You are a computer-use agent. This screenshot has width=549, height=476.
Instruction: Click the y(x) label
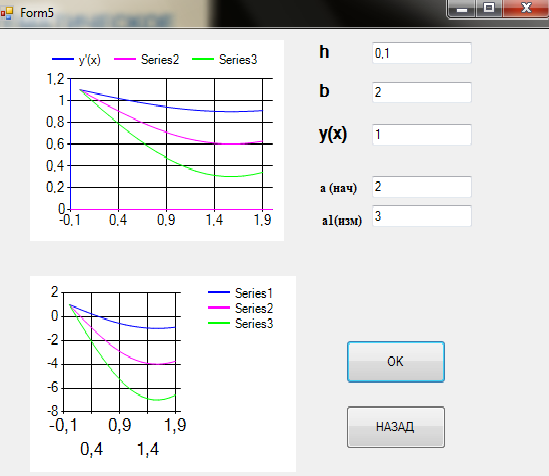[x=333, y=134]
